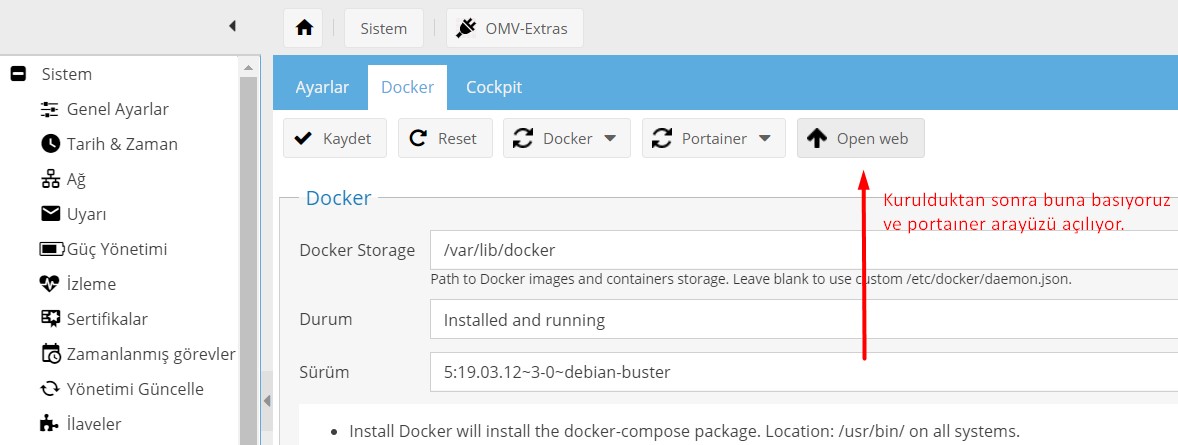Click the Genel Ayarlar sliders icon
1178x445 pixels.
pos(50,109)
